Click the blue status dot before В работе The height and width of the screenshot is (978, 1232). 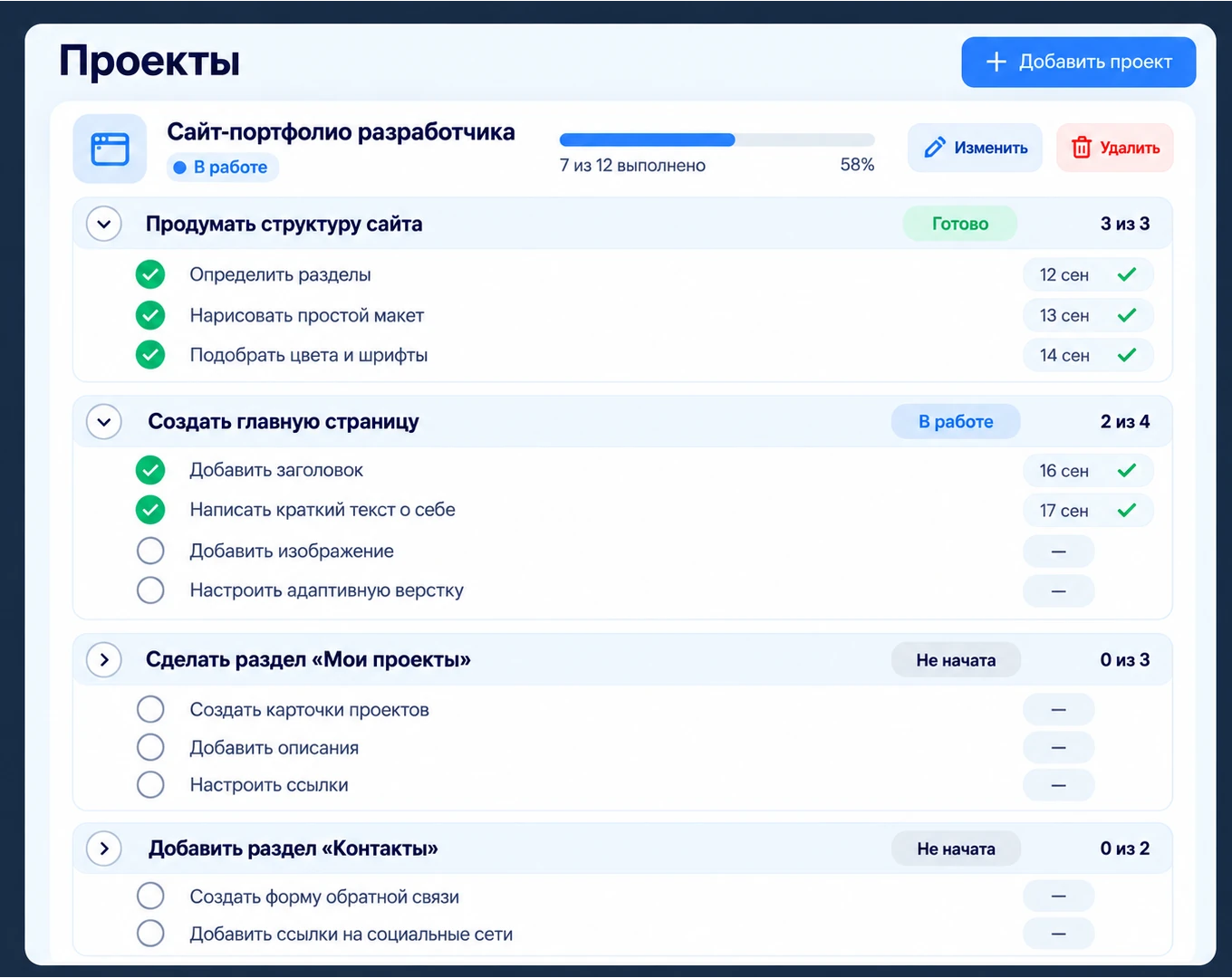pyautogui.click(x=179, y=168)
